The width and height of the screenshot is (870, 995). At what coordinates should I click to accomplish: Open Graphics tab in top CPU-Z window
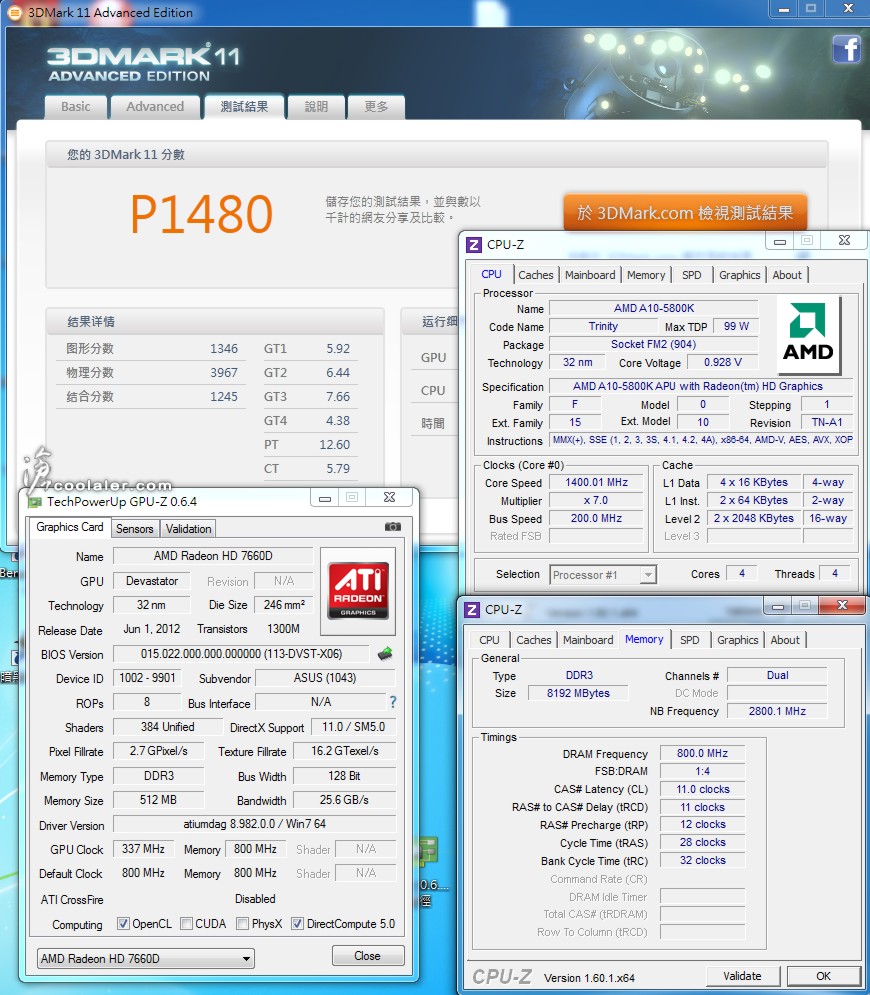click(x=739, y=275)
